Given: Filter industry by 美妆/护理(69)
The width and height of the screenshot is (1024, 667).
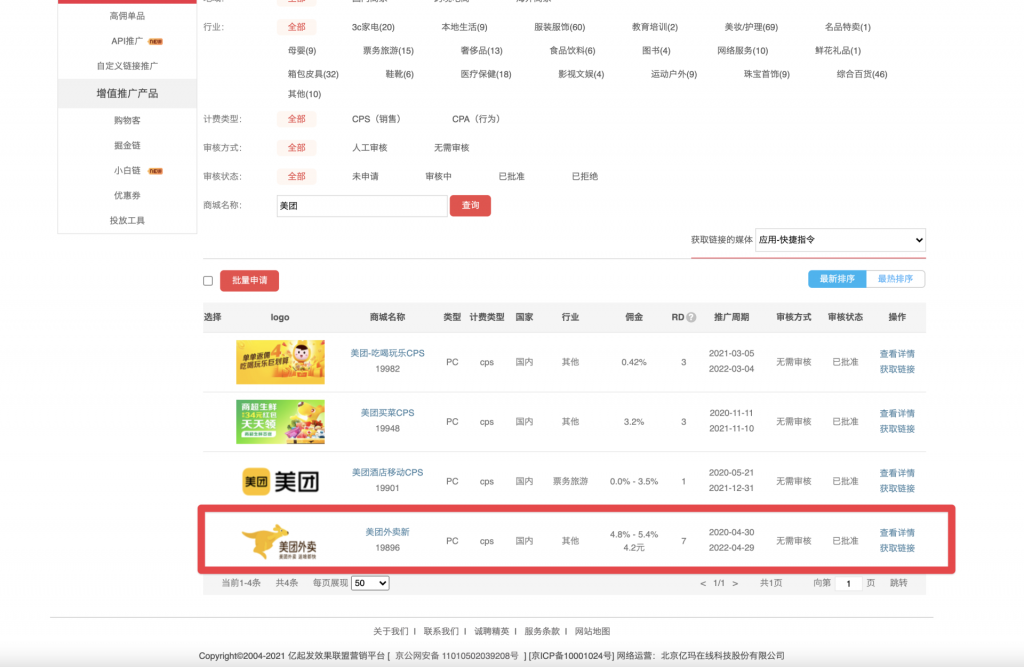Looking at the screenshot, I should coord(751,27).
